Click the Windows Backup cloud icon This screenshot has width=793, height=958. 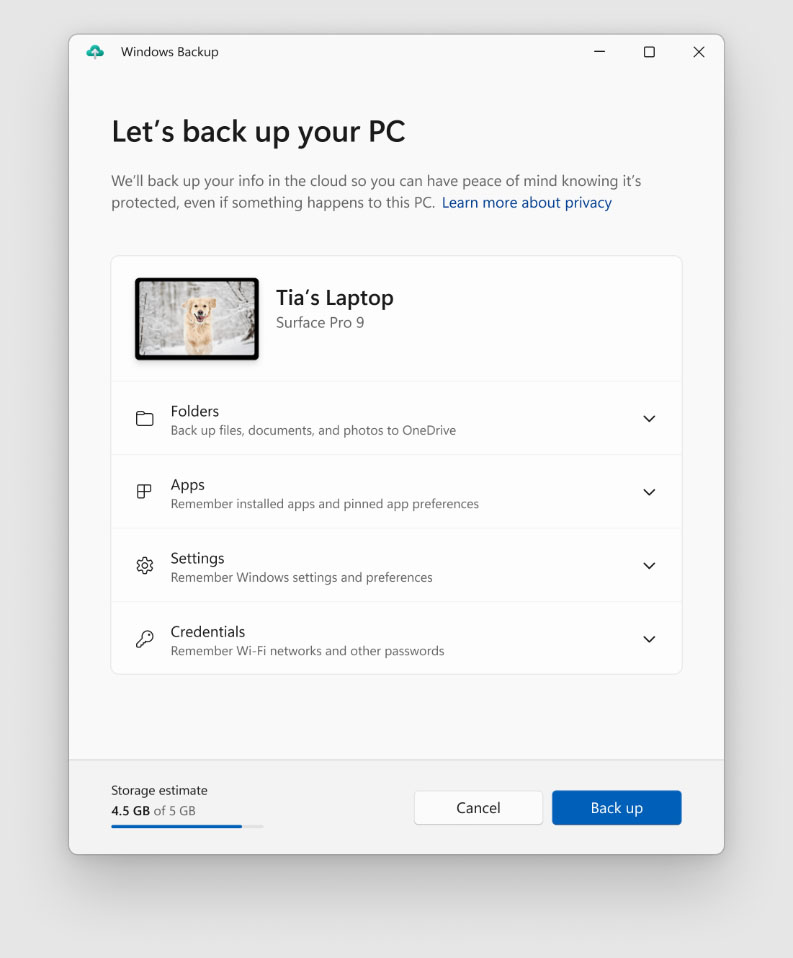[95, 52]
